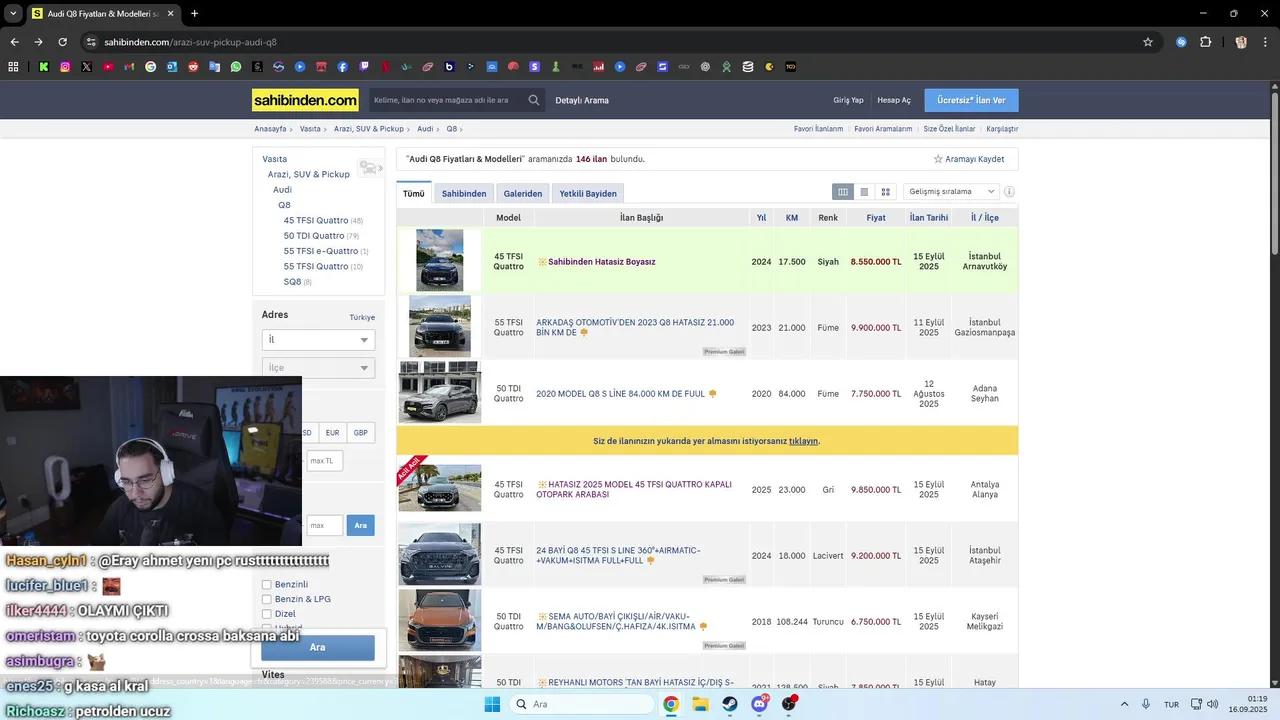Viewport: 1280px width, 720px height.
Task: Open the İl province dropdown
Action: click(318, 340)
